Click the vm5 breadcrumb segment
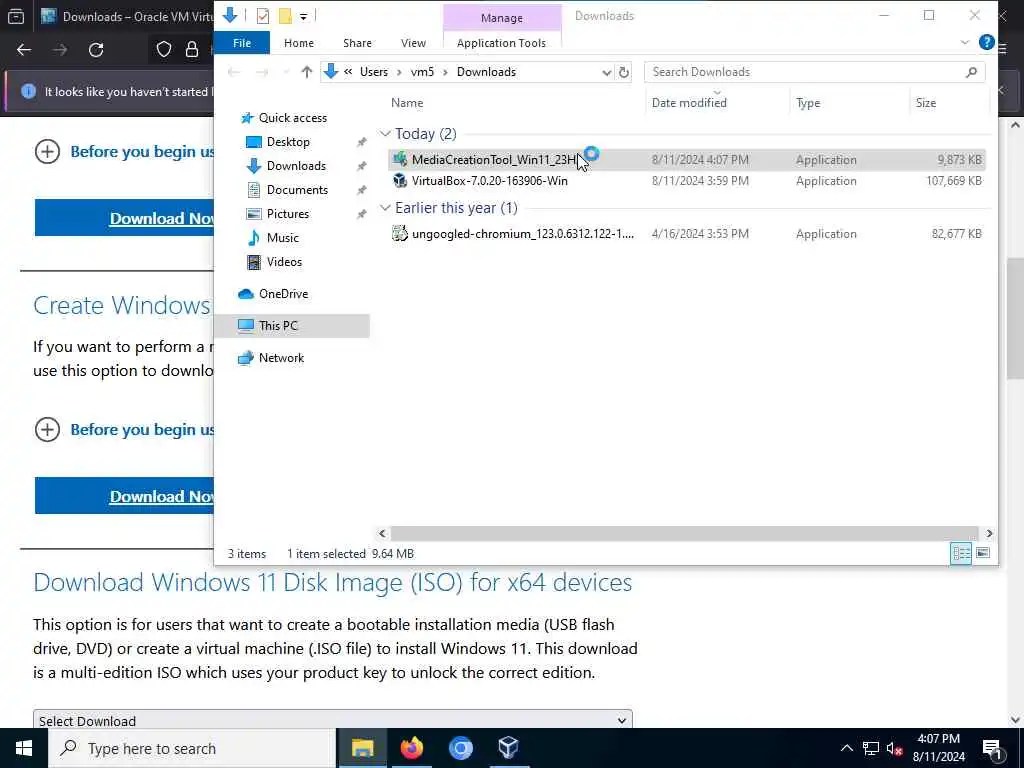 422,72
